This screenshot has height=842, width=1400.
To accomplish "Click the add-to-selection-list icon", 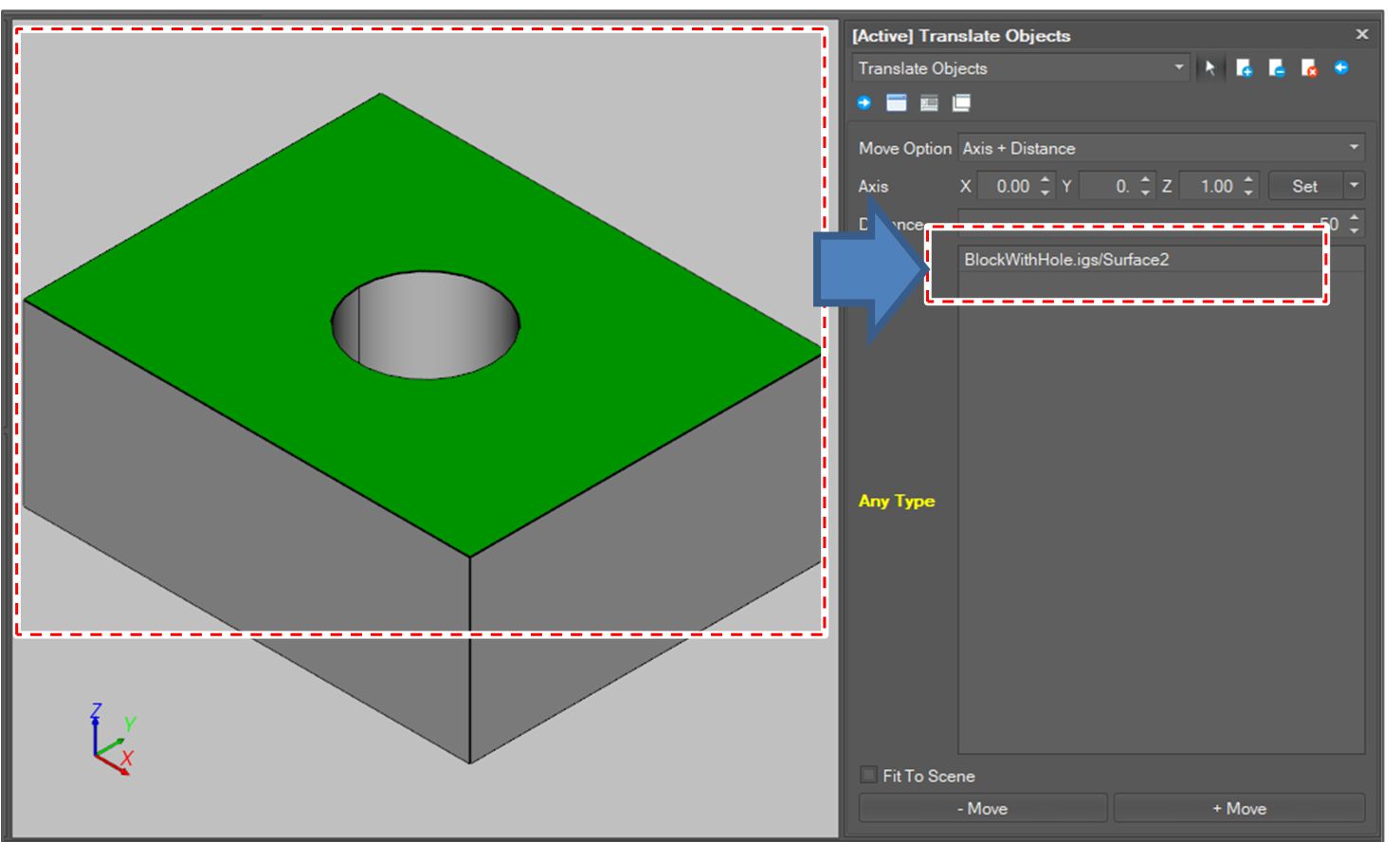I will pyautogui.click(x=1245, y=67).
